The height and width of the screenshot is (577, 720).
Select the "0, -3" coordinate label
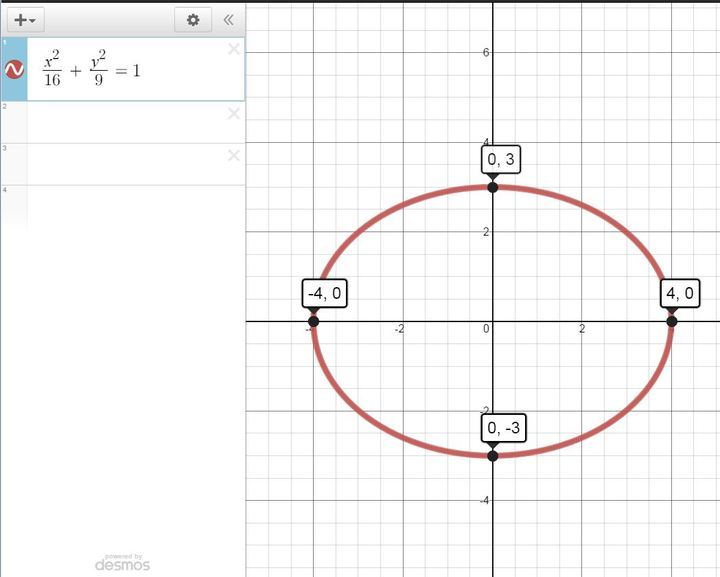(x=503, y=428)
